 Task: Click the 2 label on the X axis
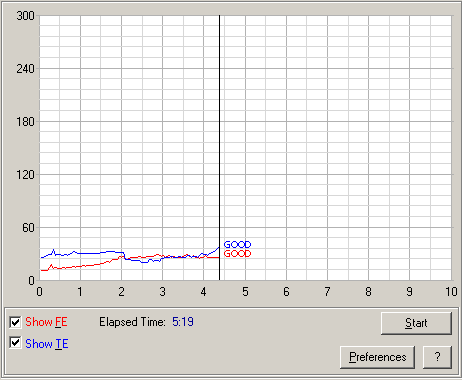click(x=121, y=292)
